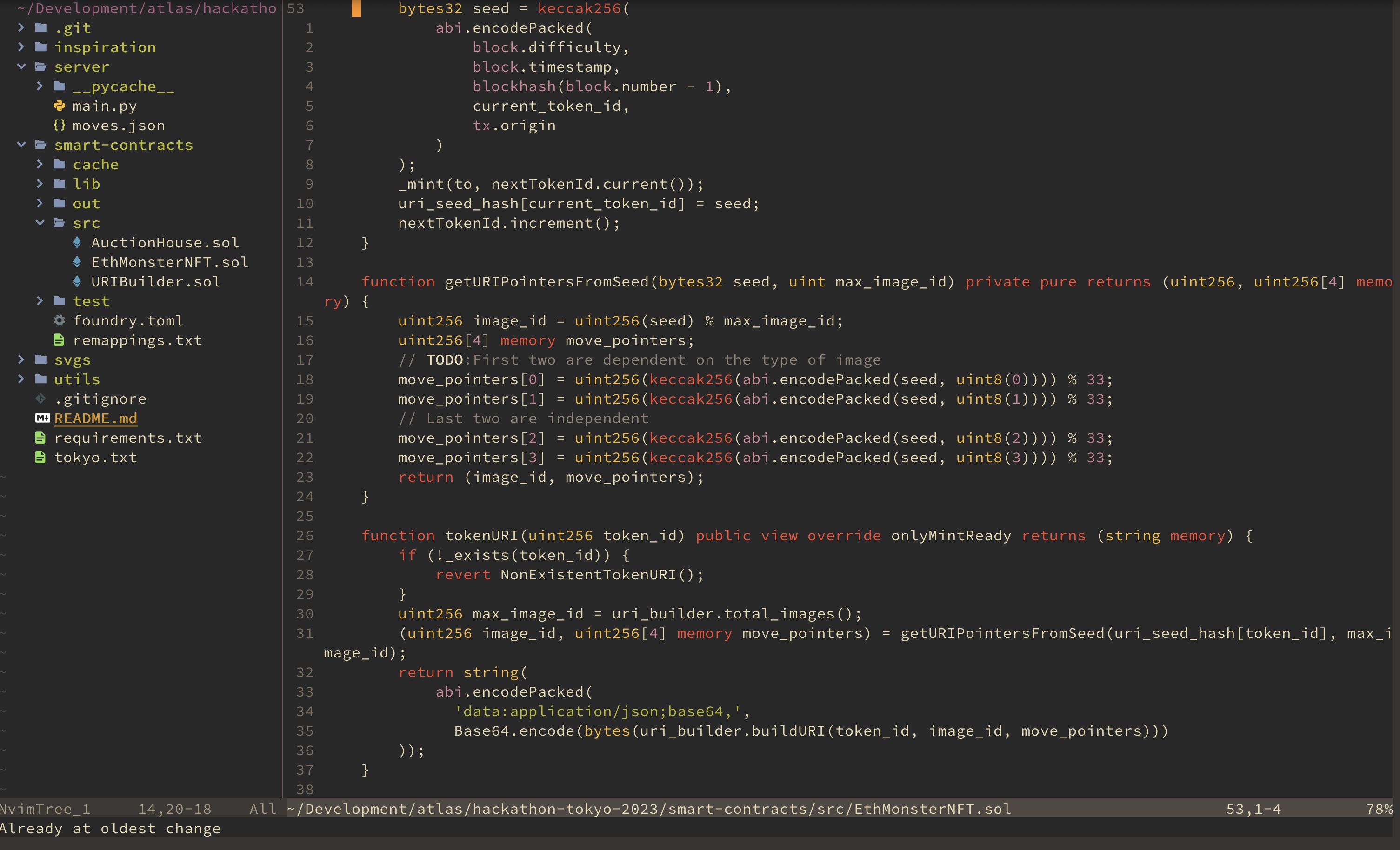This screenshot has height=850, width=1400.
Task: Click the document icon beside tokyo.txt
Action: pyautogui.click(x=40, y=457)
